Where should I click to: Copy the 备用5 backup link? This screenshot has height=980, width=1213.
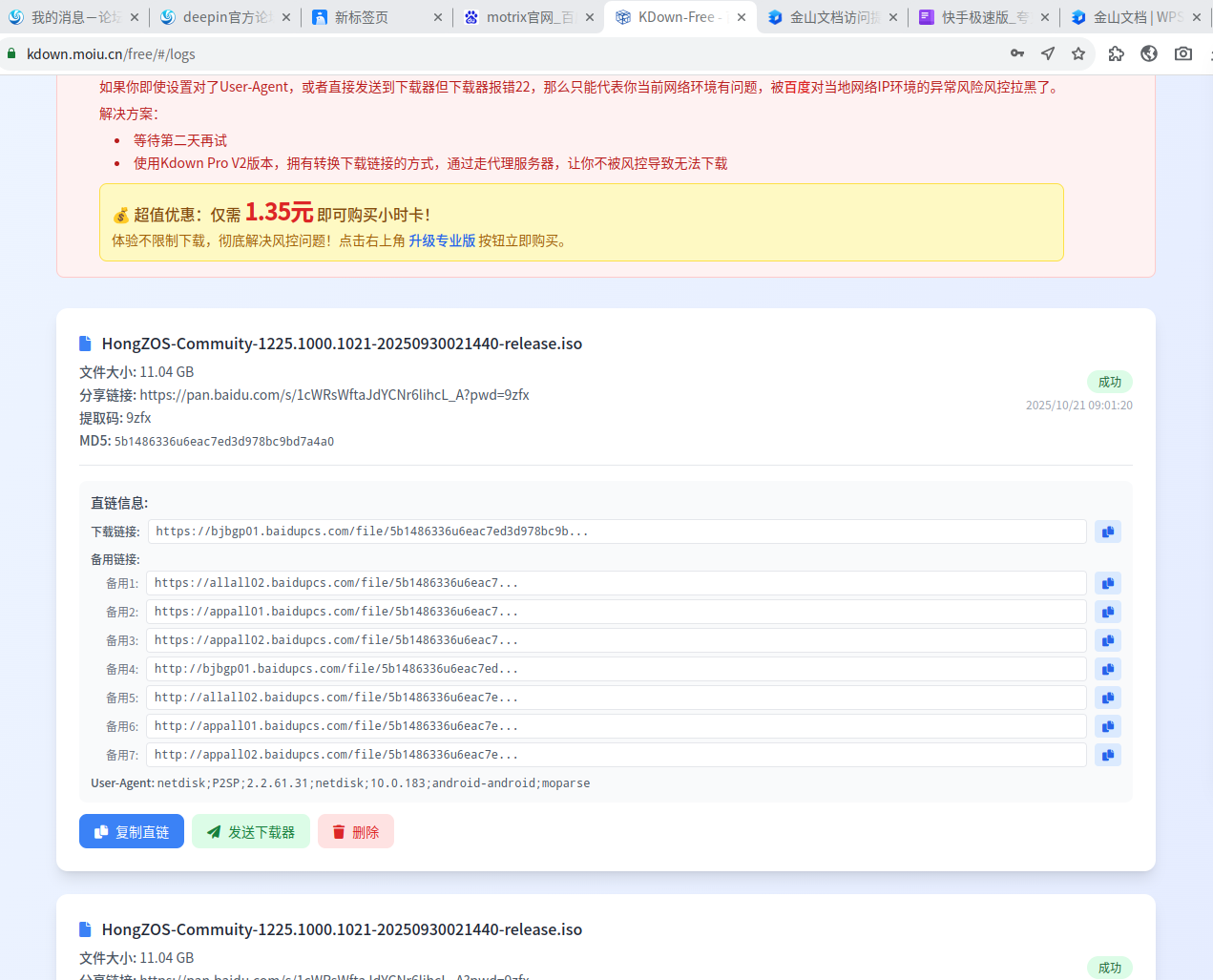(1108, 698)
